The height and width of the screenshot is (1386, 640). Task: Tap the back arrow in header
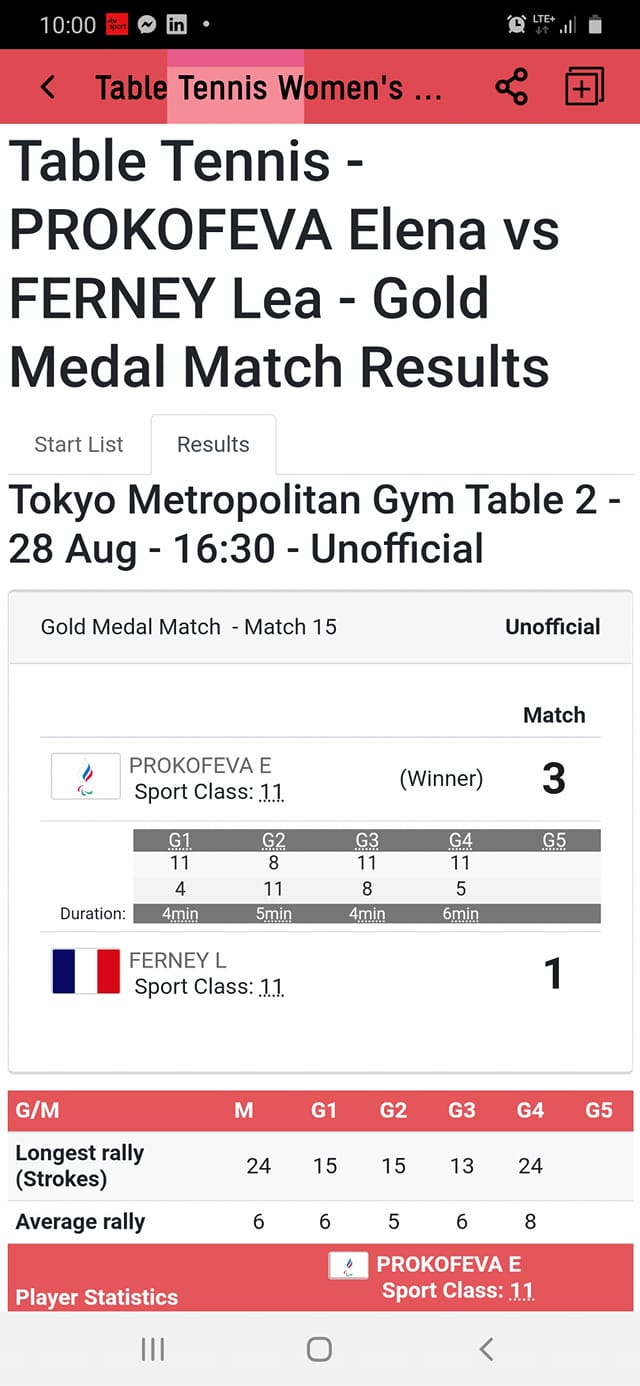[x=47, y=87]
